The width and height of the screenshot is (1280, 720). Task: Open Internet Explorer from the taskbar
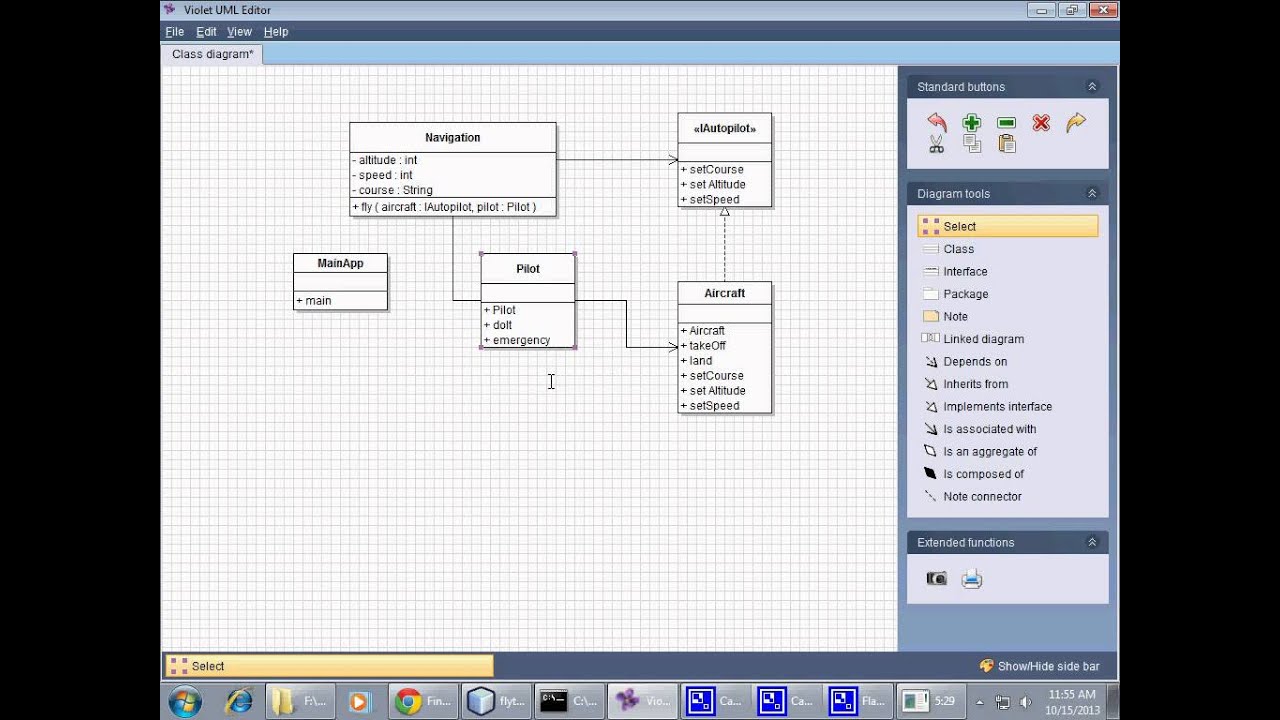[x=239, y=701]
